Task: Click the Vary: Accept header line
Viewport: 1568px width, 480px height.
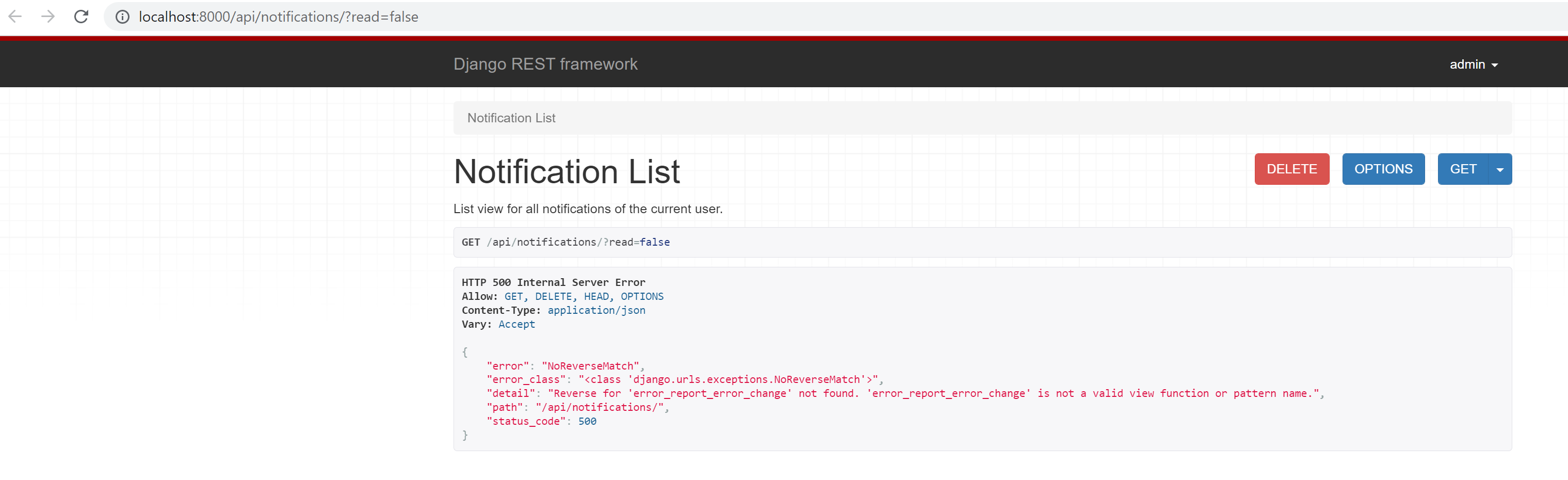Action: tap(498, 325)
